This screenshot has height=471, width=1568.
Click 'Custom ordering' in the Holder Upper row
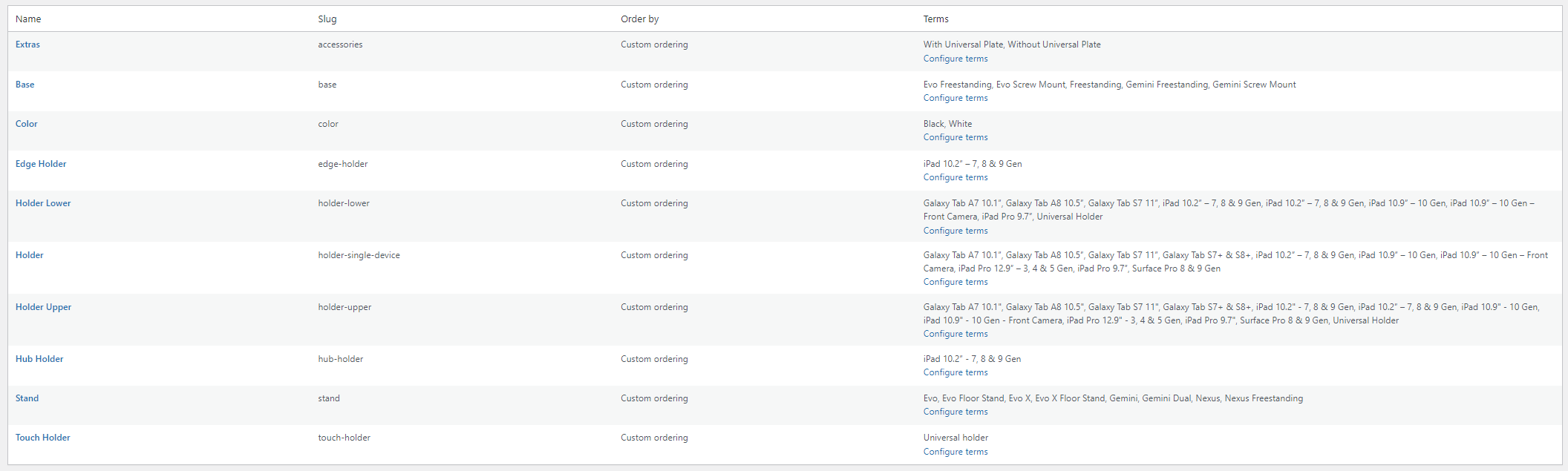[654, 307]
